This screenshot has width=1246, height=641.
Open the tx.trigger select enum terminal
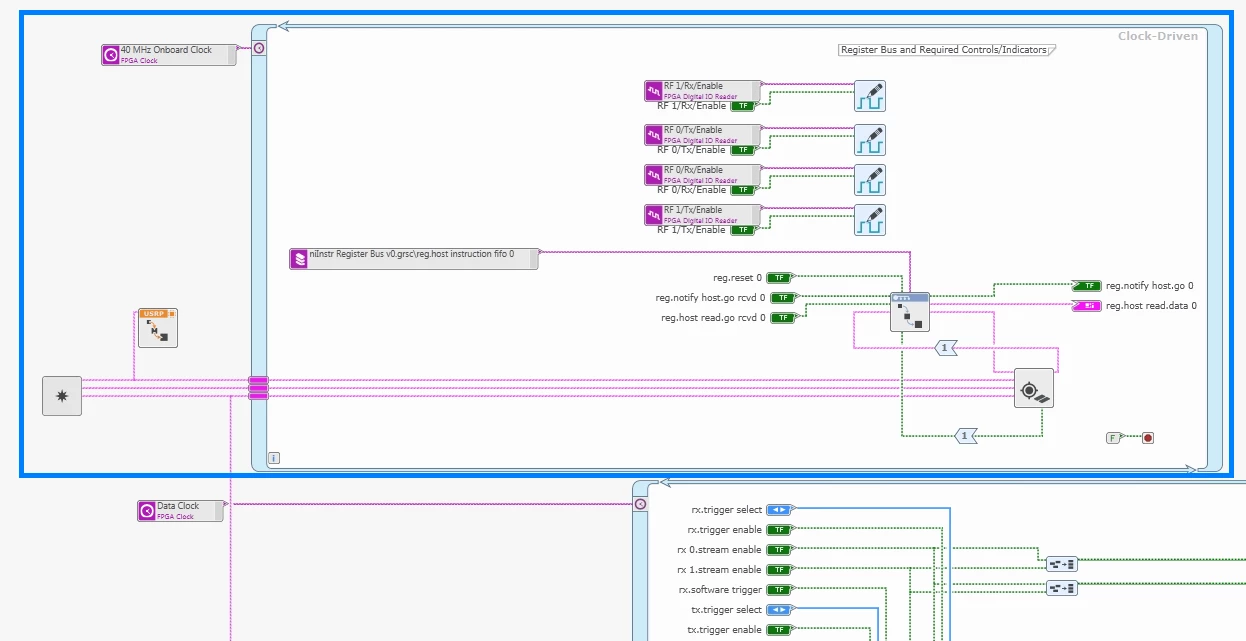point(779,610)
